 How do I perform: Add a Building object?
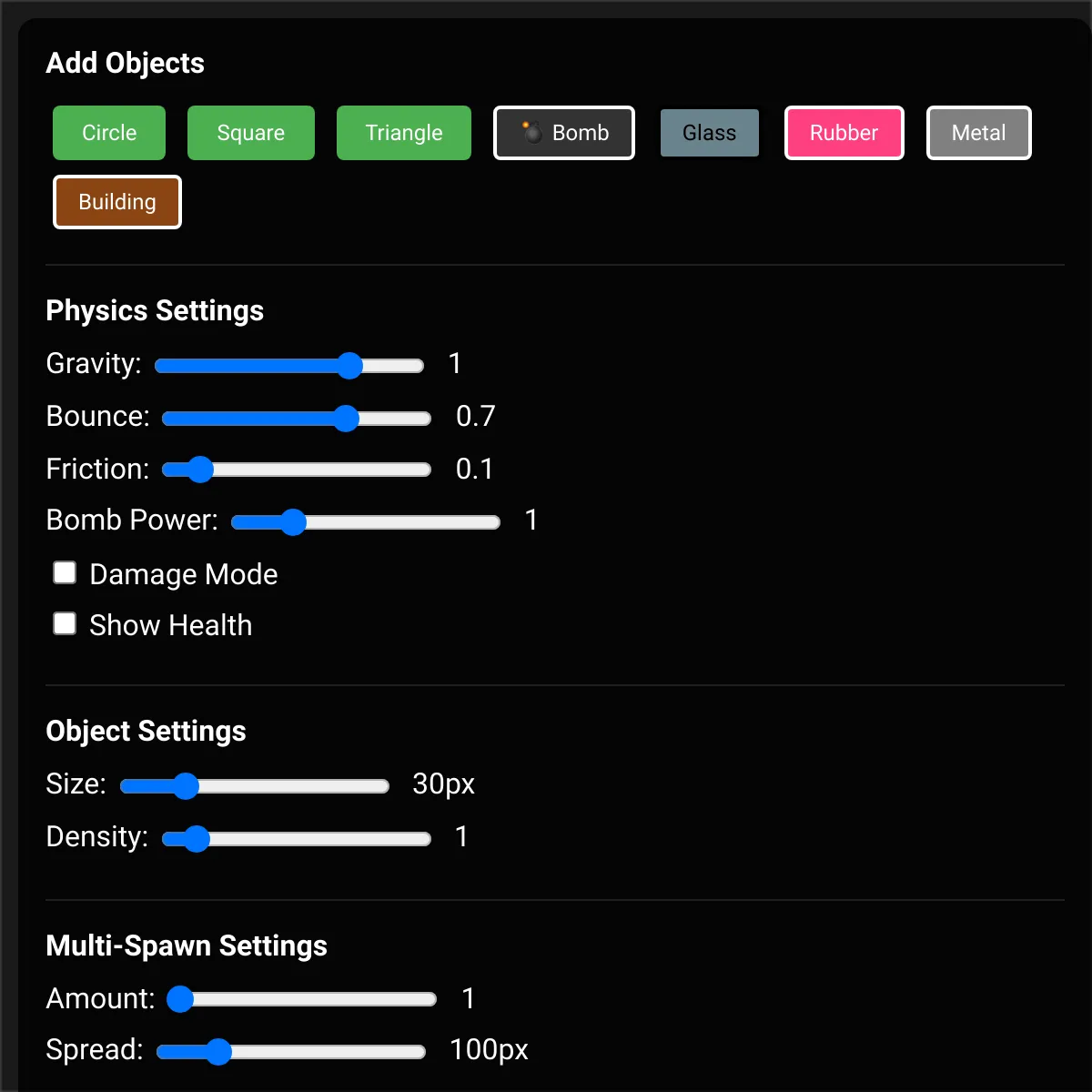coord(117,202)
